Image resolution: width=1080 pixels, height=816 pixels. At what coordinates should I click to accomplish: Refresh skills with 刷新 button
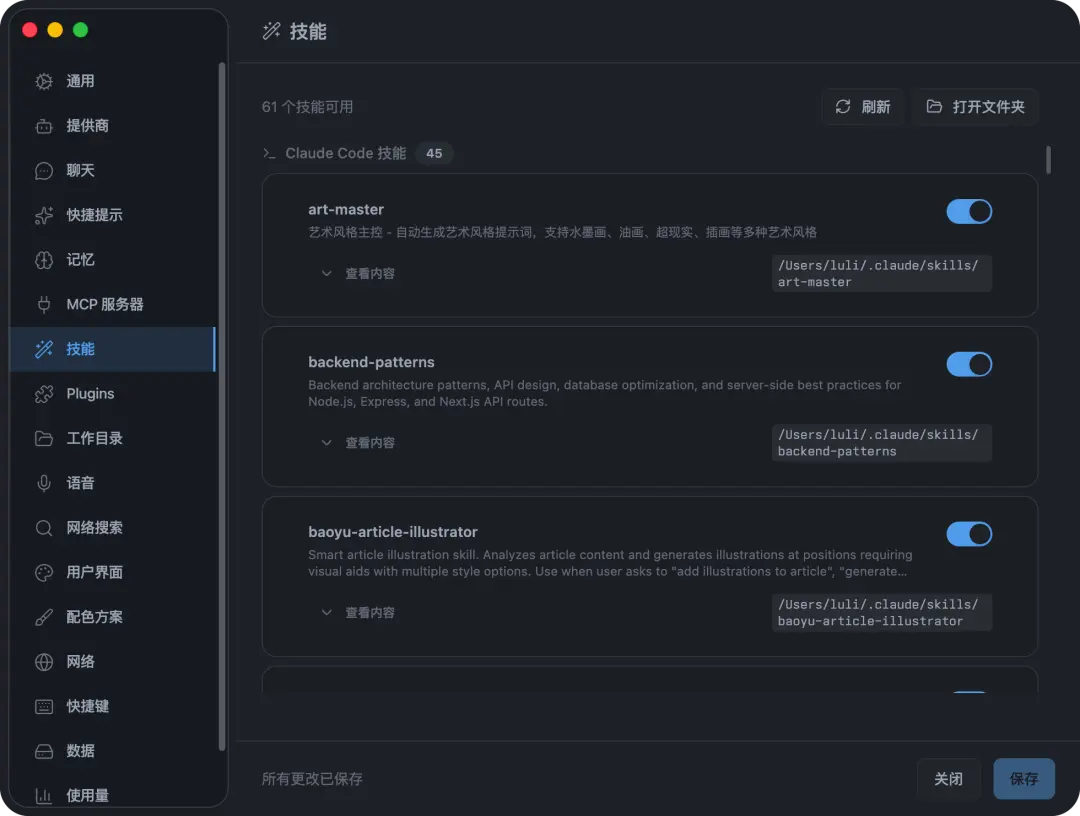[x=862, y=107]
